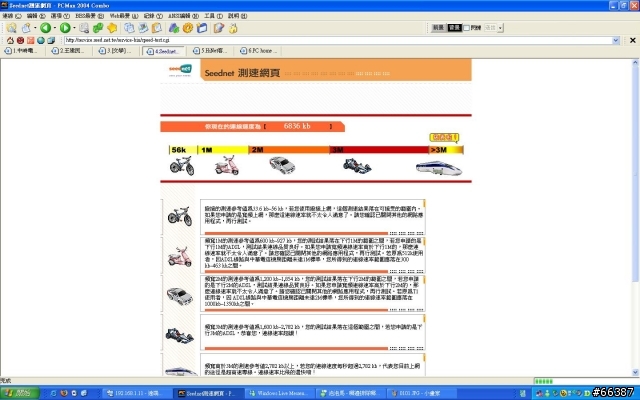Click the 背景 background color button

click(454, 28)
